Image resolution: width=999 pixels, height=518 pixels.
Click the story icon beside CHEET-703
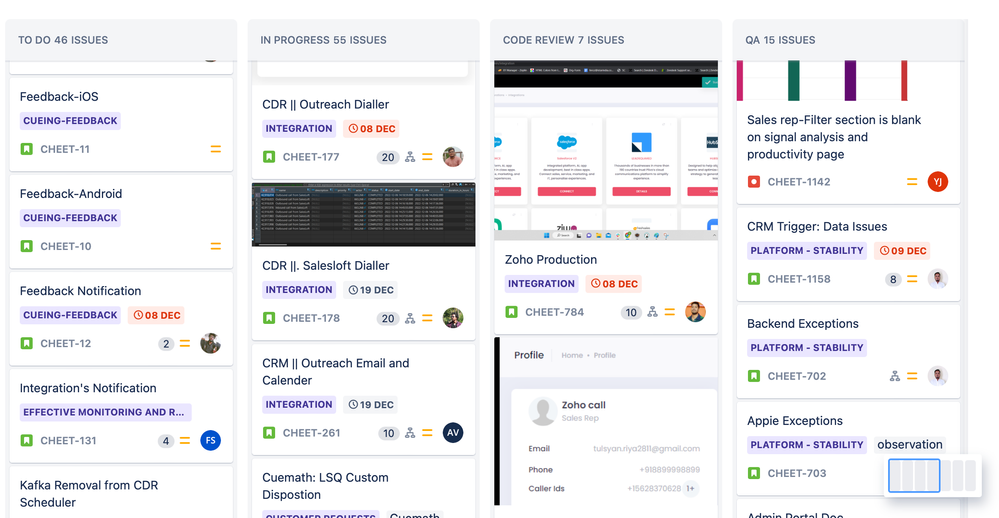[x=754, y=473]
